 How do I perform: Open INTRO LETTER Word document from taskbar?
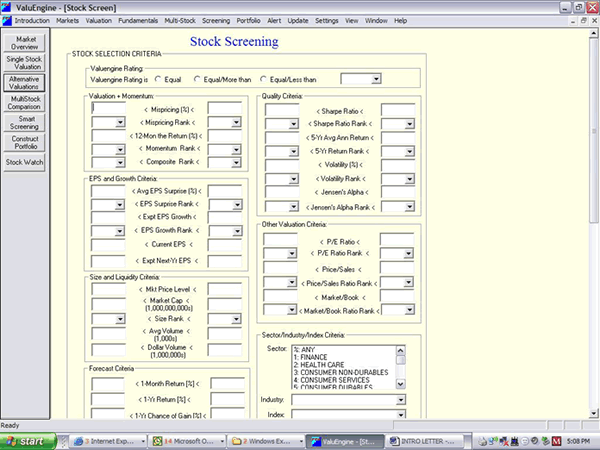[x=425, y=441]
